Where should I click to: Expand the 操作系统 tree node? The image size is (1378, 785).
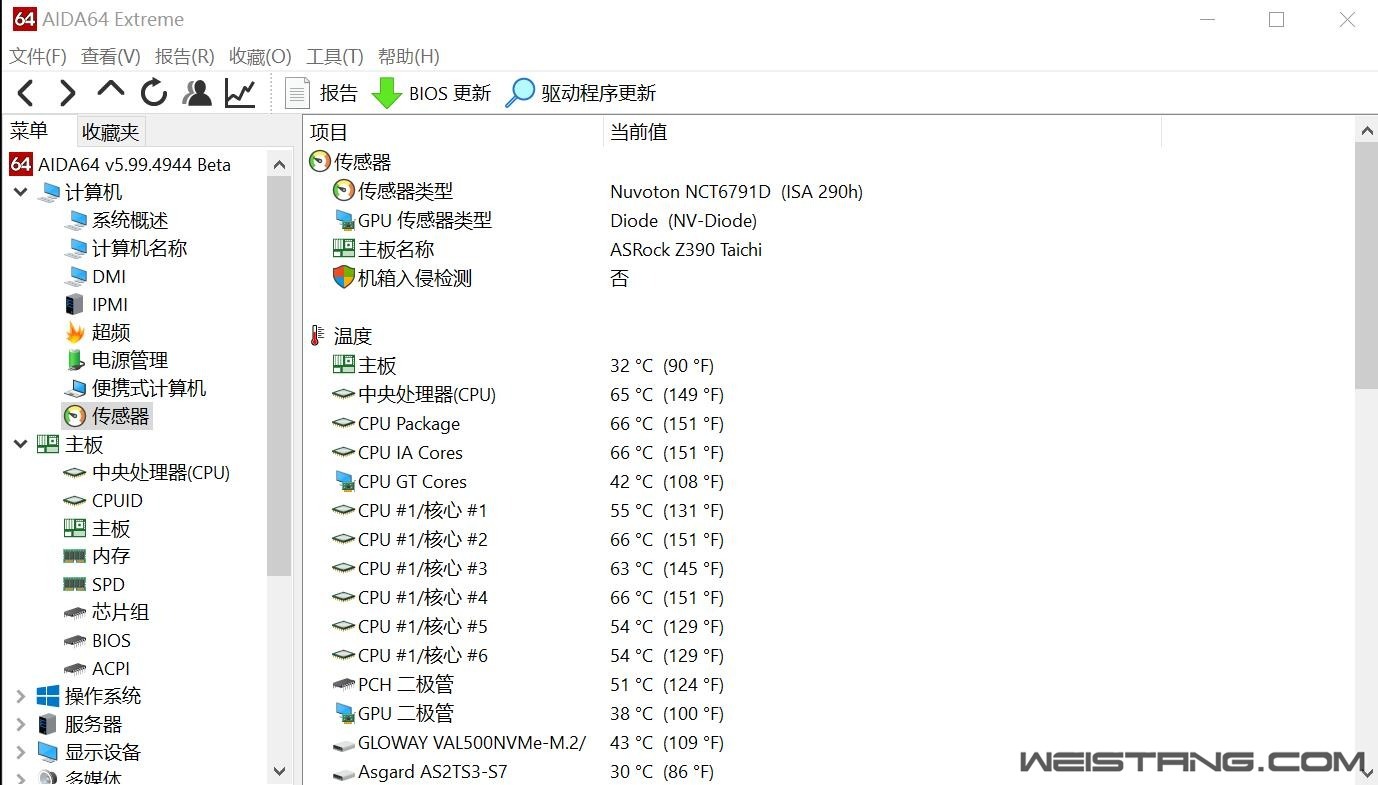click(21, 696)
